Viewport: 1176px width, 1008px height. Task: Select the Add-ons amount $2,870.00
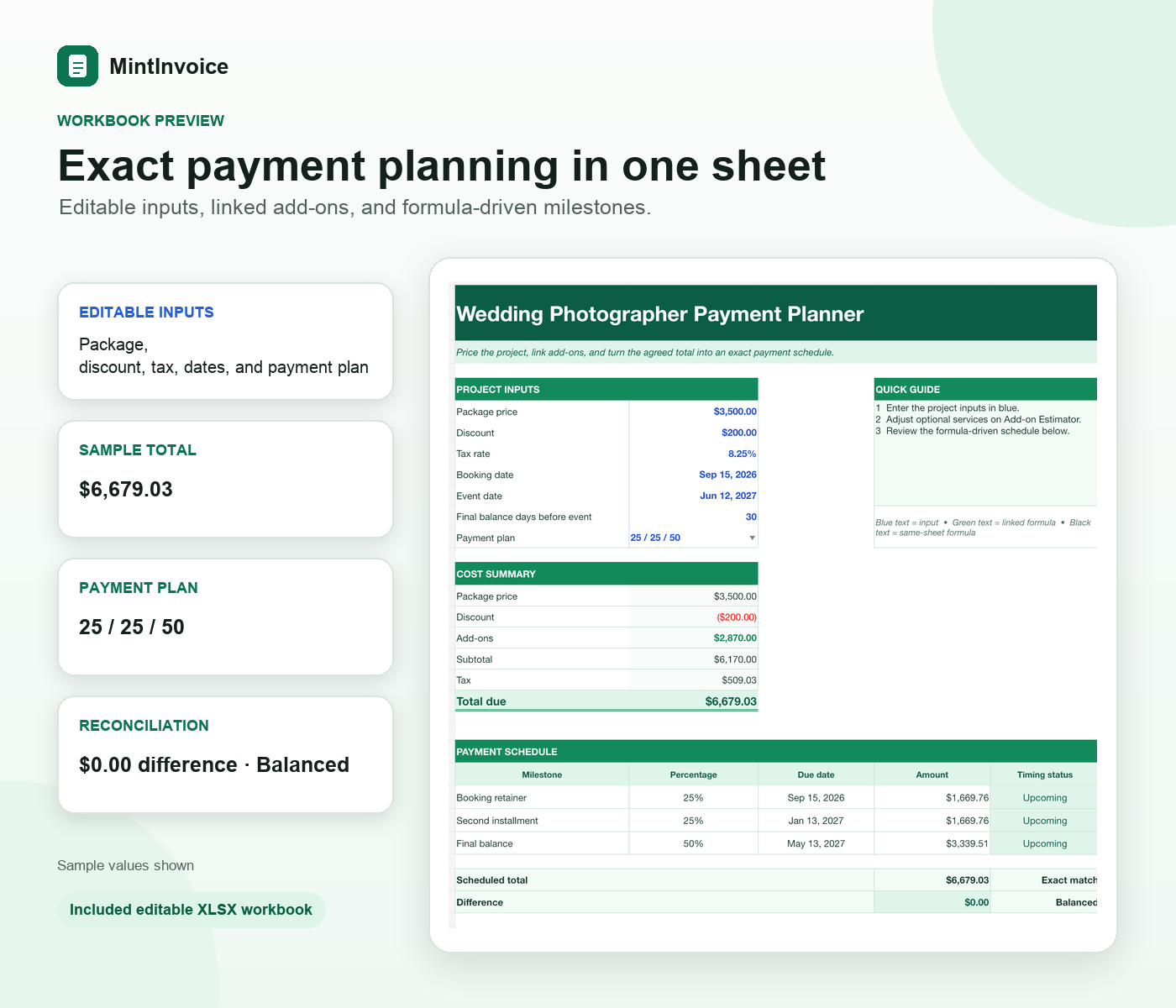click(x=735, y=638)
